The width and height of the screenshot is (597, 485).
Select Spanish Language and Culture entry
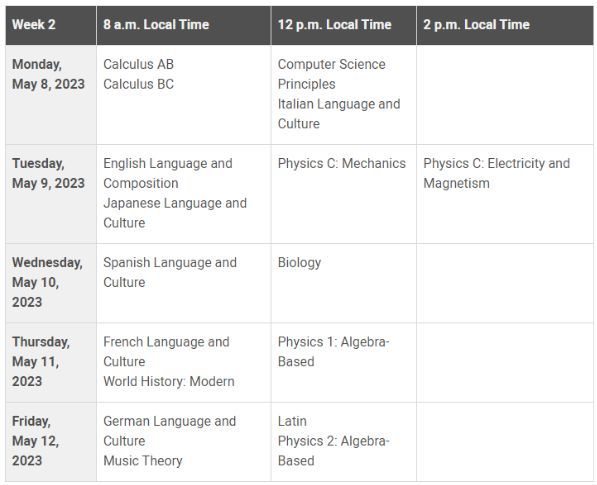170,272
